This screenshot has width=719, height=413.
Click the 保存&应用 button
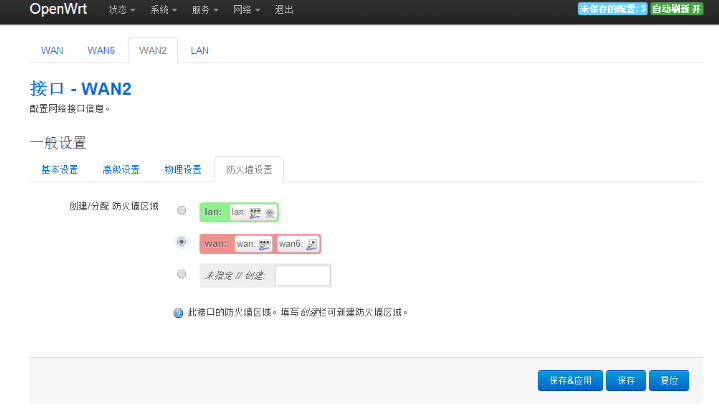[x=570, y=380]
